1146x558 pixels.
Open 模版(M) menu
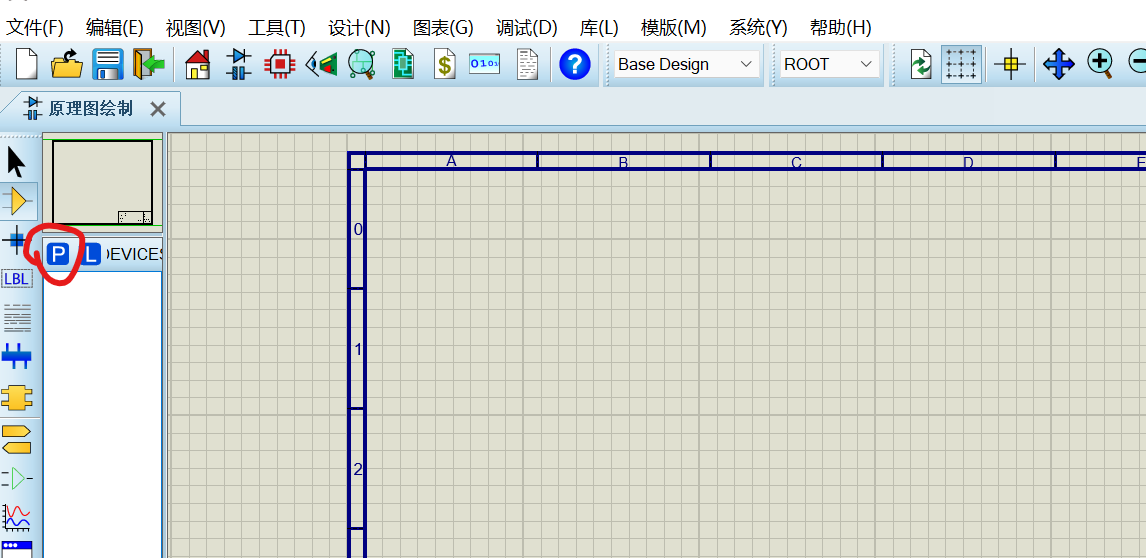tap(673, 28)
